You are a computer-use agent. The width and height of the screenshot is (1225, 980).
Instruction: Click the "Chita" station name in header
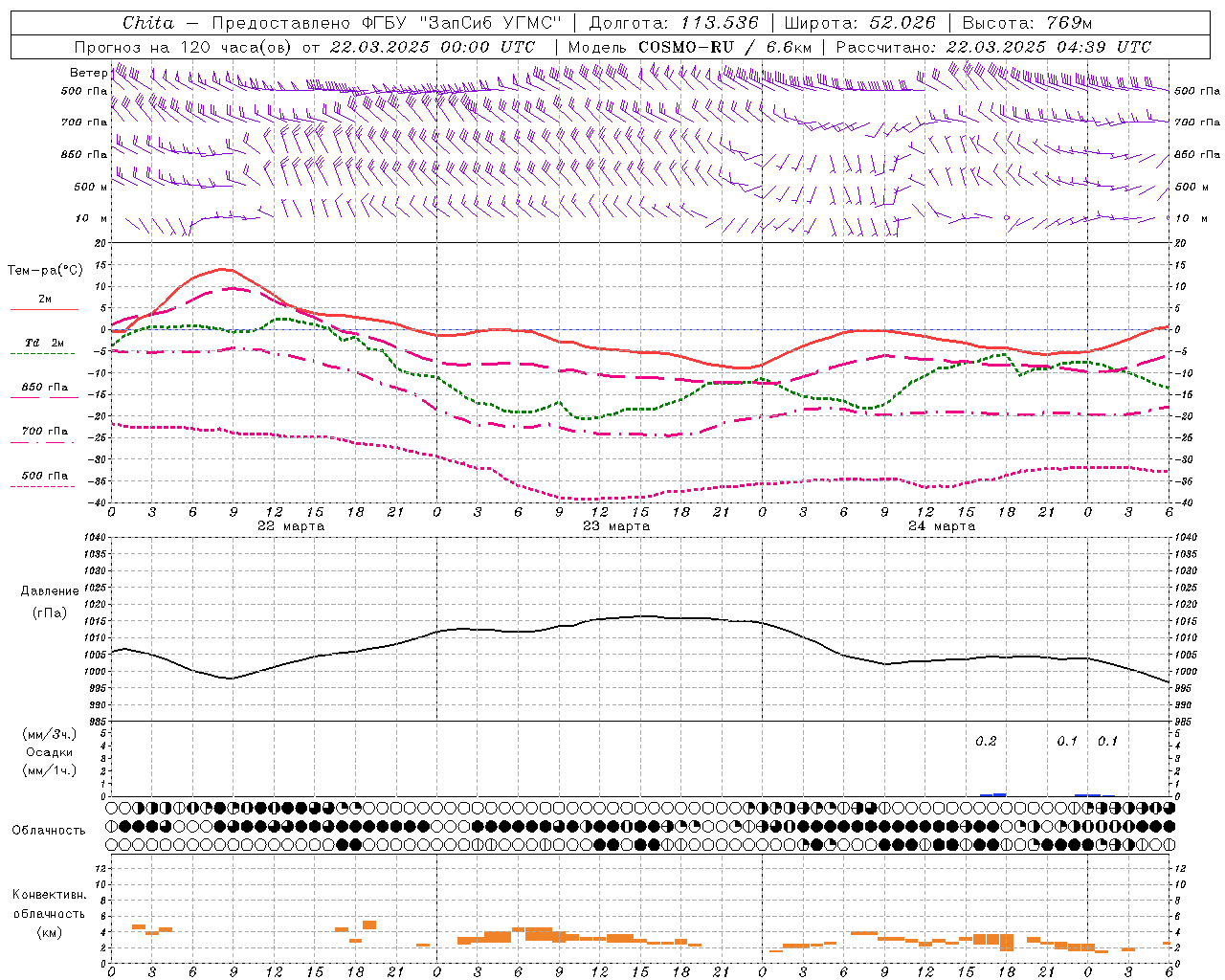(148, 23)
